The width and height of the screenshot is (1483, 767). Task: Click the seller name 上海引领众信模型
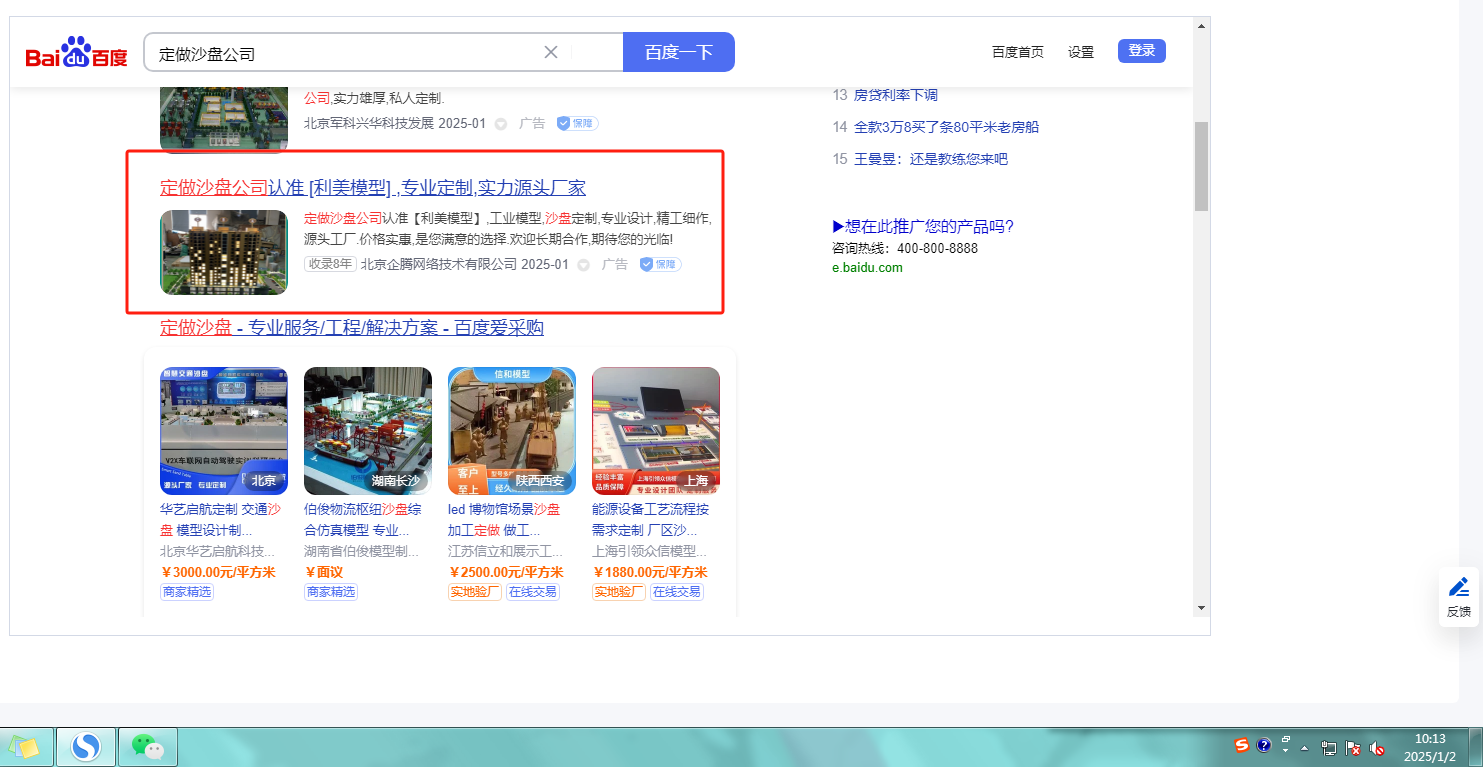tap(649, 551)
